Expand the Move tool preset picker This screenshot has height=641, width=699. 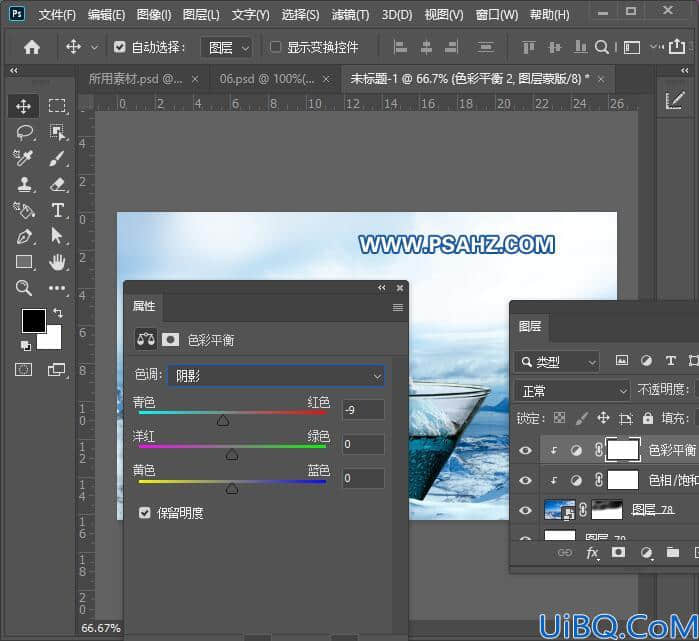pyautogui.click(x=95, y=47)
